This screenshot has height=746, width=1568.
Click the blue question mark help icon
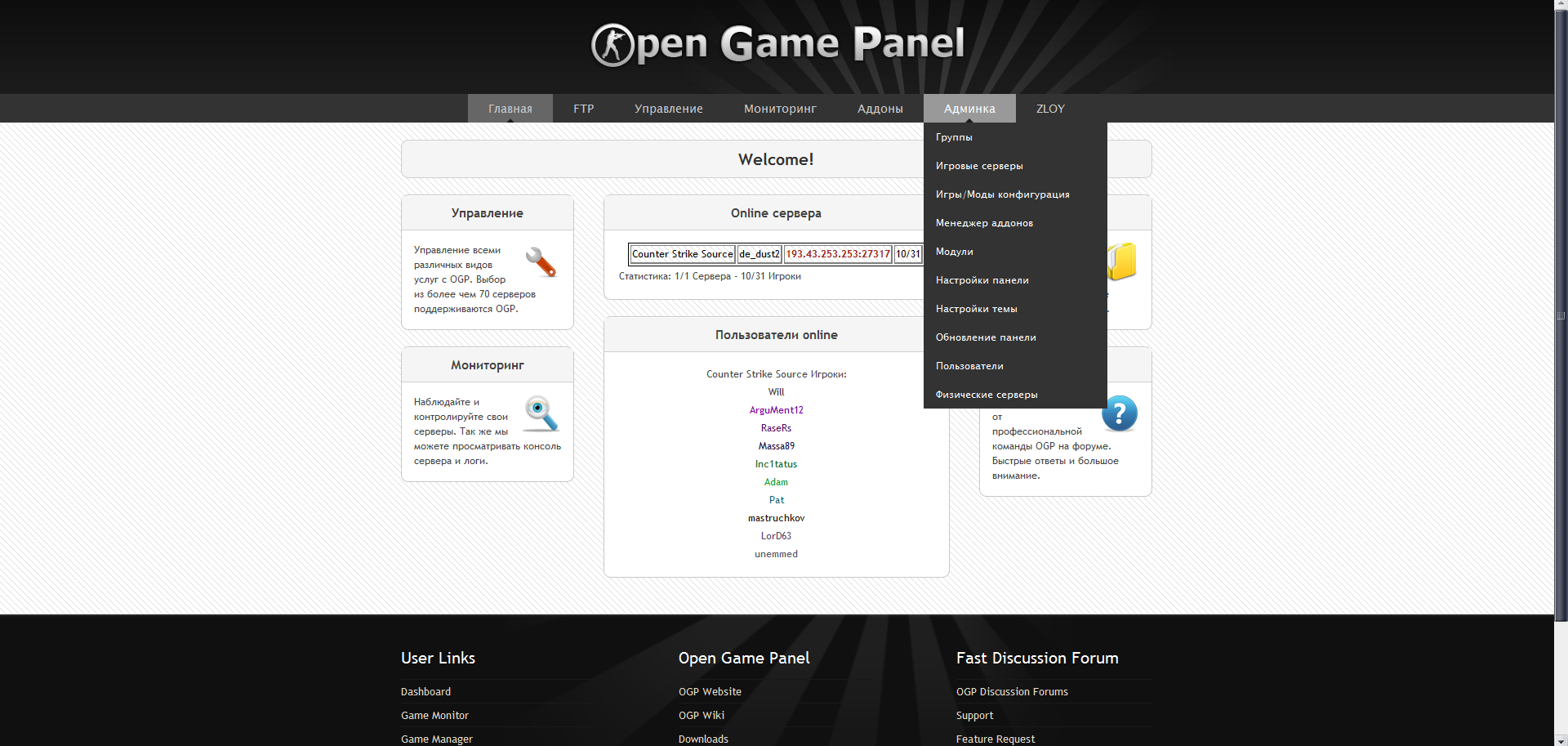tap(1120, 413)
